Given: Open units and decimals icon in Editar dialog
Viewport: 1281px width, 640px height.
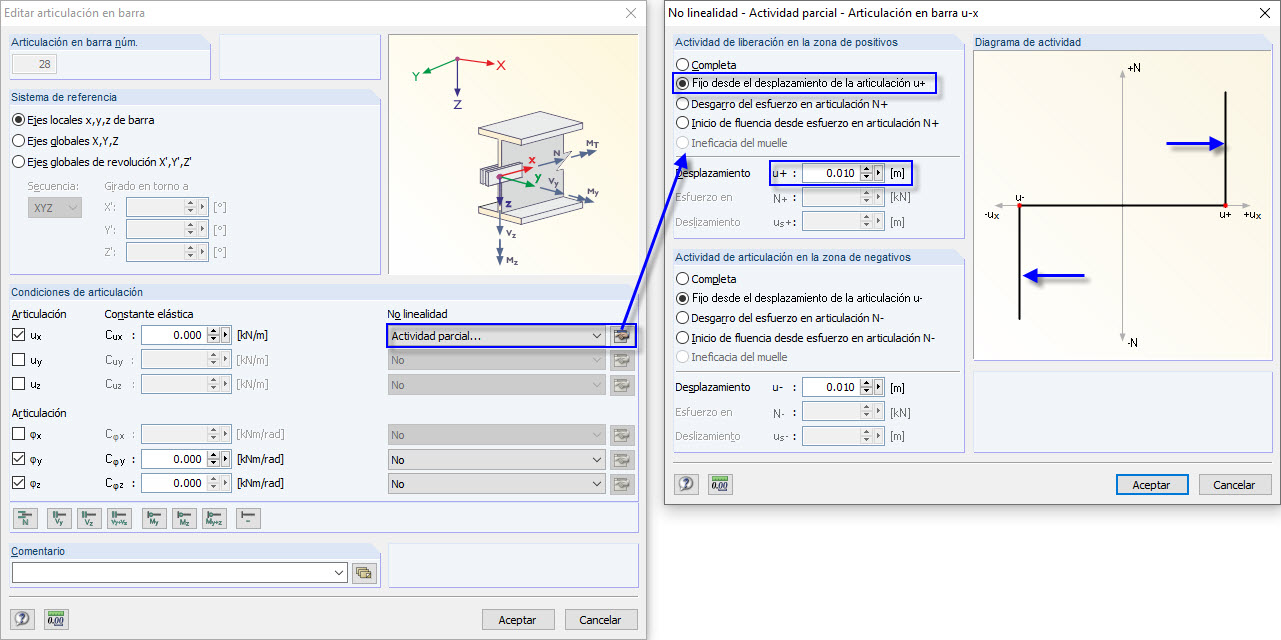Looking at the screenshot, I should coord(56,619).
